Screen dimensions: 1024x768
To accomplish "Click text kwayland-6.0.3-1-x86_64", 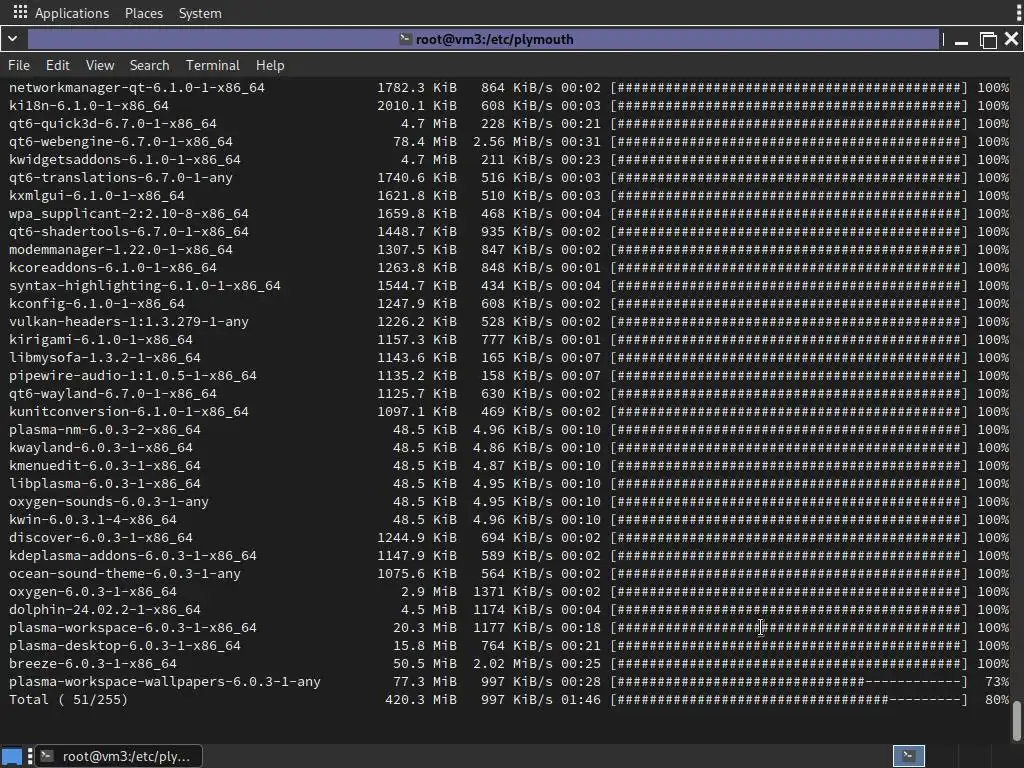I will [101, 447].
